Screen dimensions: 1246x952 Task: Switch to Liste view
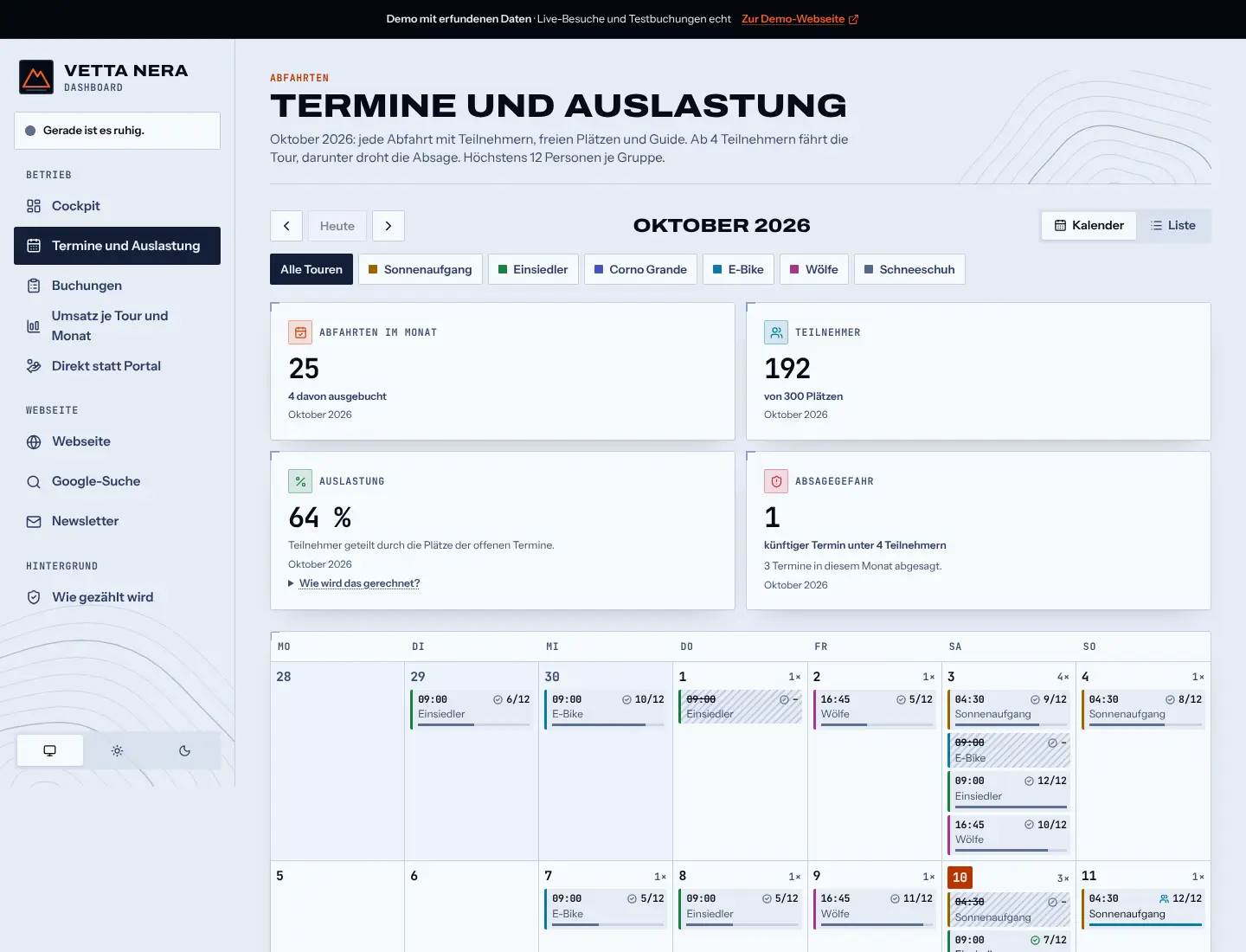click(x=1173, y=225)
